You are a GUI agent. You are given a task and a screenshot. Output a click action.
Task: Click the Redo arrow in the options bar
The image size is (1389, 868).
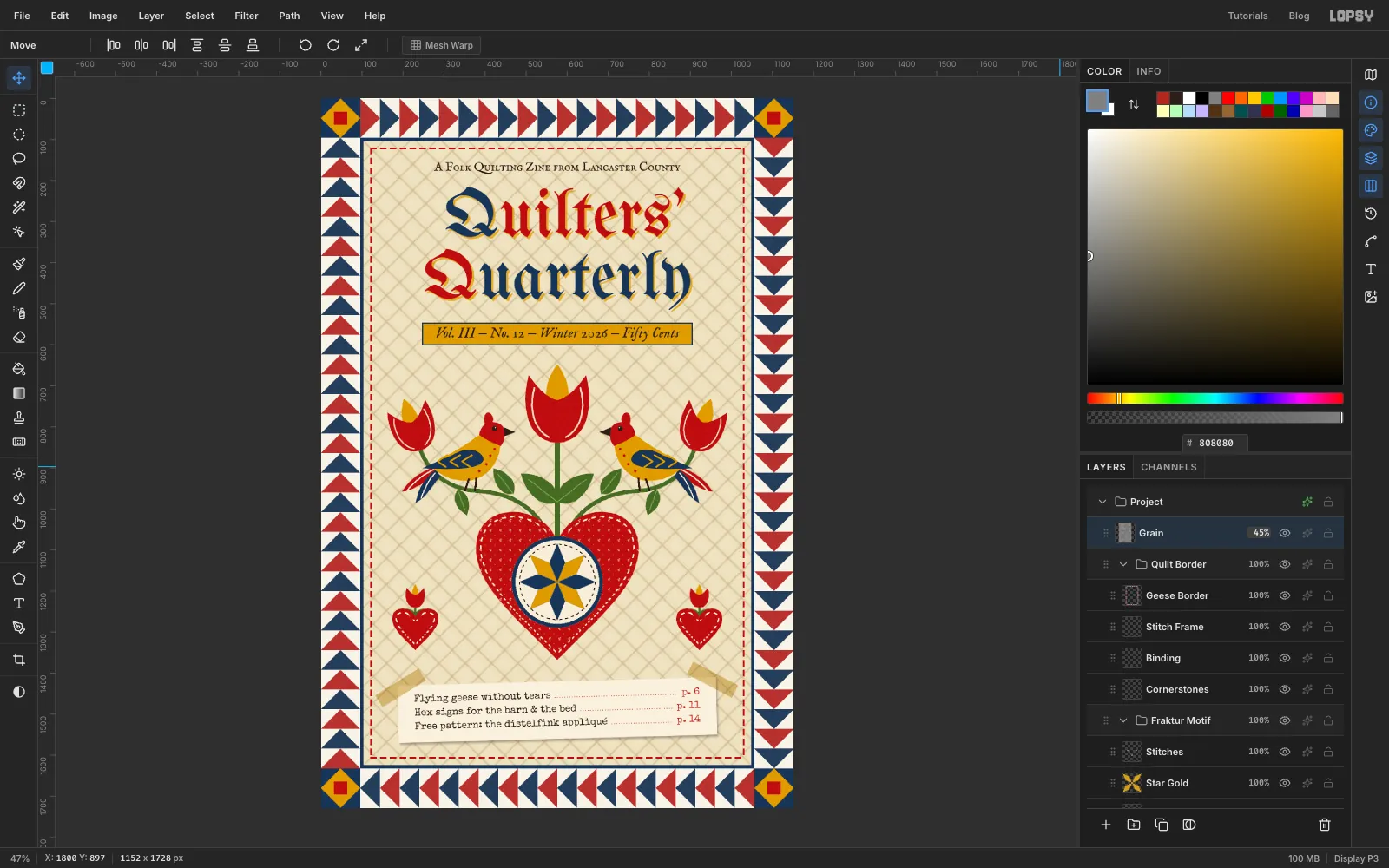point(333,45)
